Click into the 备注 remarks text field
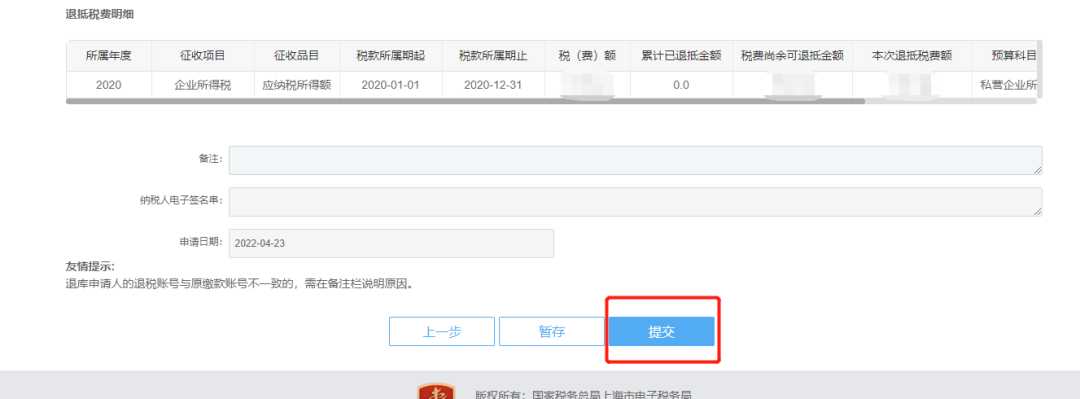 635,160
